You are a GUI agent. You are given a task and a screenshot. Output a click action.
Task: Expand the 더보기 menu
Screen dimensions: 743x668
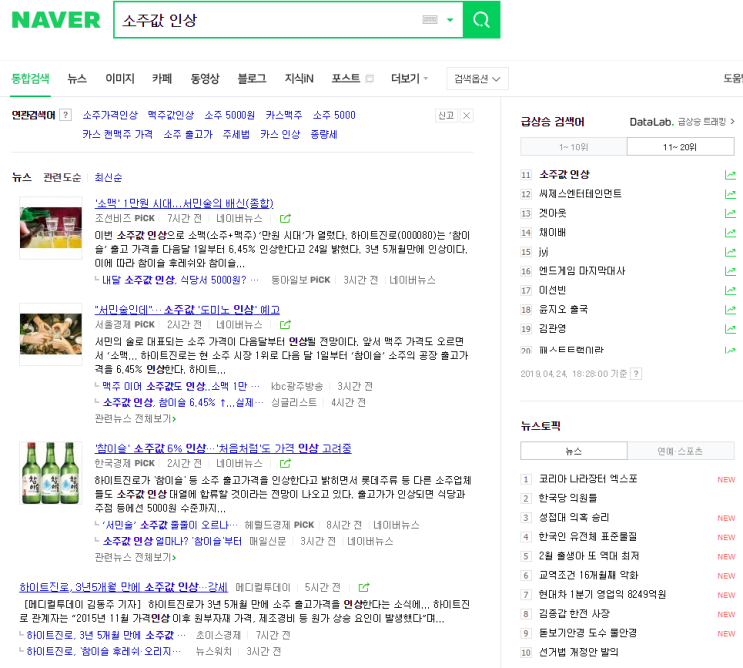pyautogui.click(x=409, y=79)
